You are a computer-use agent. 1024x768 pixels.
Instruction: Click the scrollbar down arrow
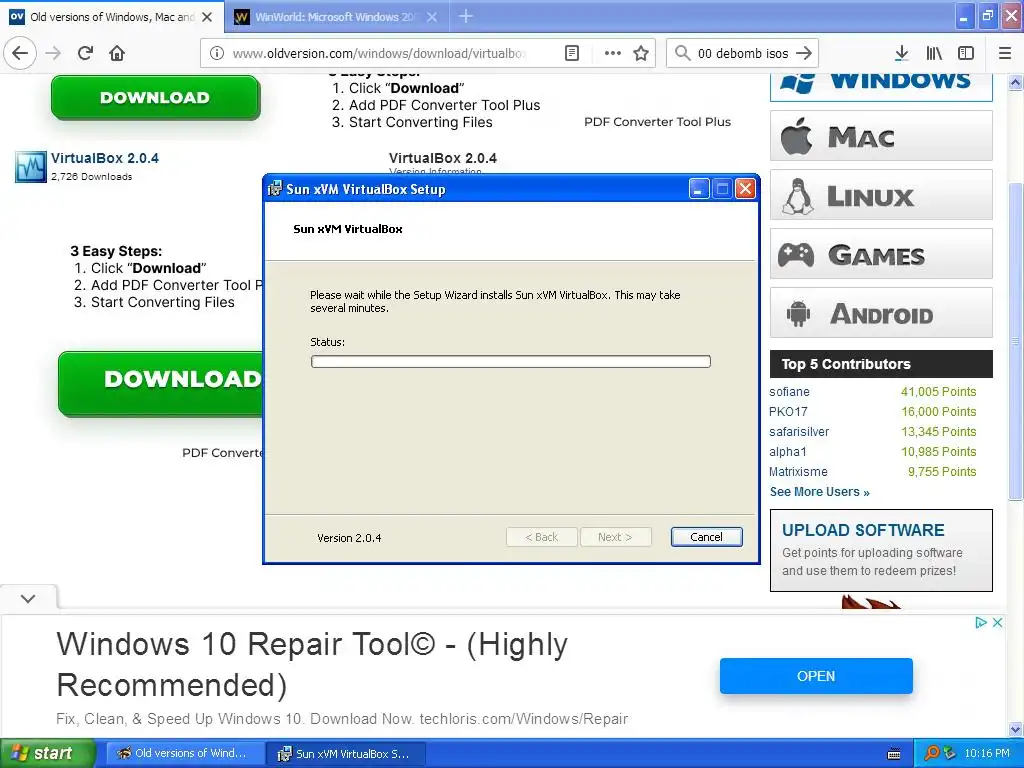(1016, 729)
